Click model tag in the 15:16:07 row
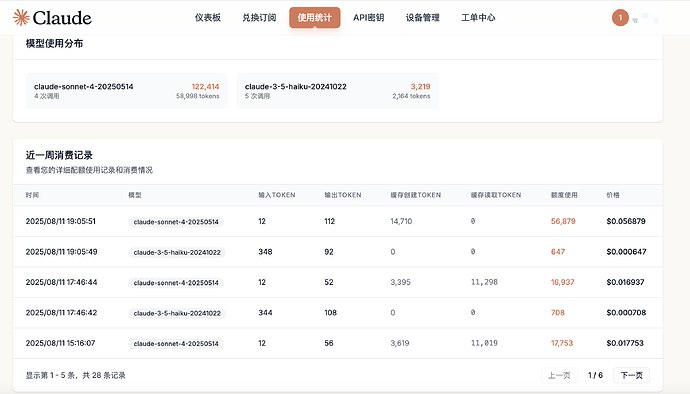Screen dimensions: 690x394 [x=176, y=343]
